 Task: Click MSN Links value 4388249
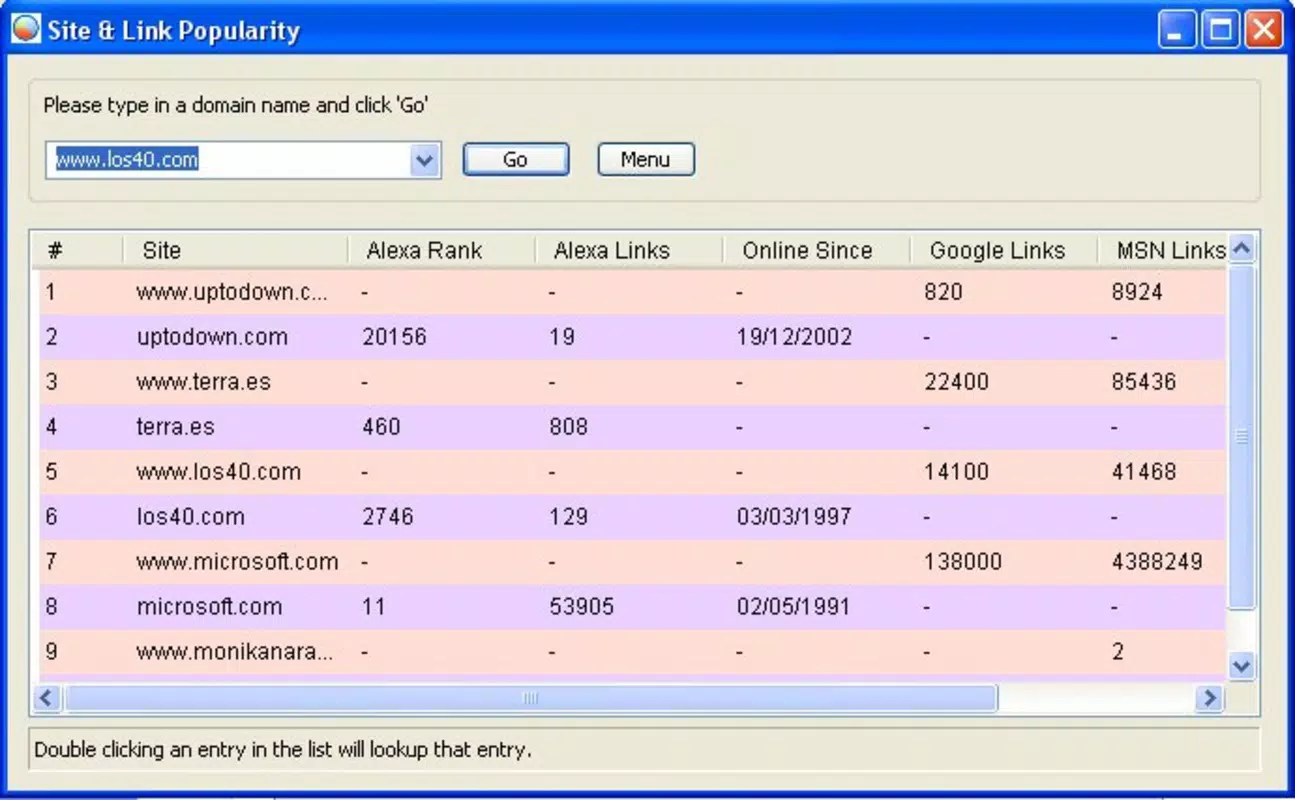pos(1157,562)
